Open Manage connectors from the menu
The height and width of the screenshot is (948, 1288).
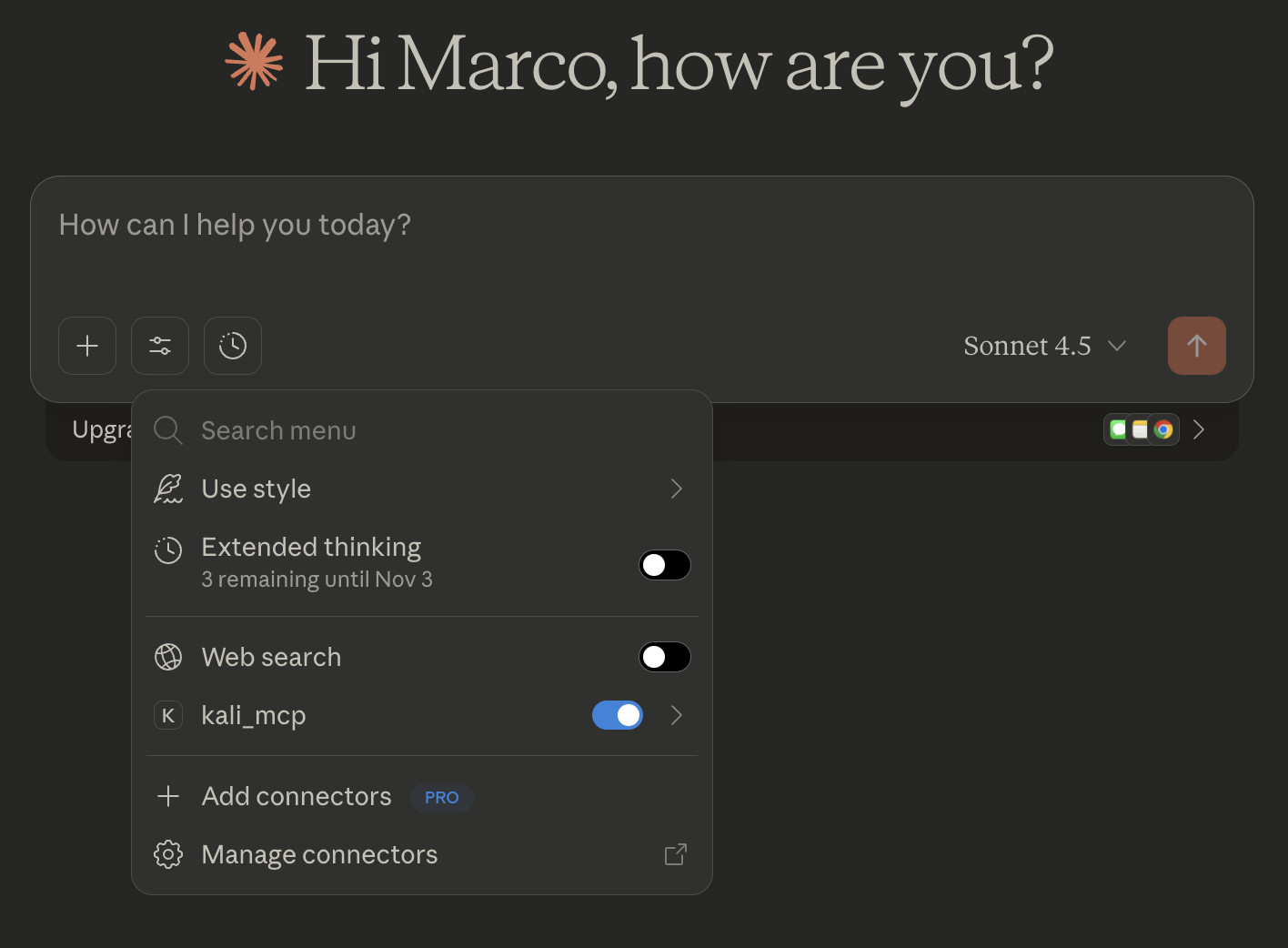coord(319,855)
